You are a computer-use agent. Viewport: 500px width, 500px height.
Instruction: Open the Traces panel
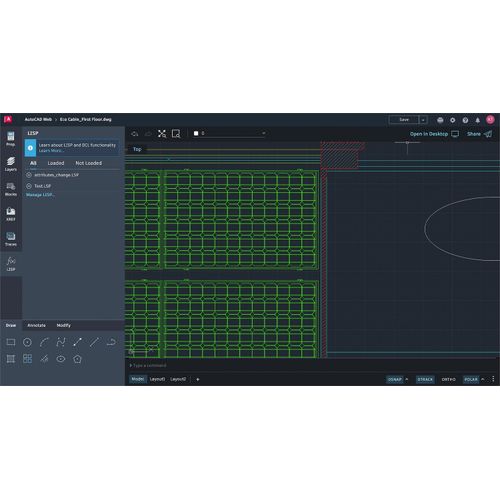tap(11, 239)
